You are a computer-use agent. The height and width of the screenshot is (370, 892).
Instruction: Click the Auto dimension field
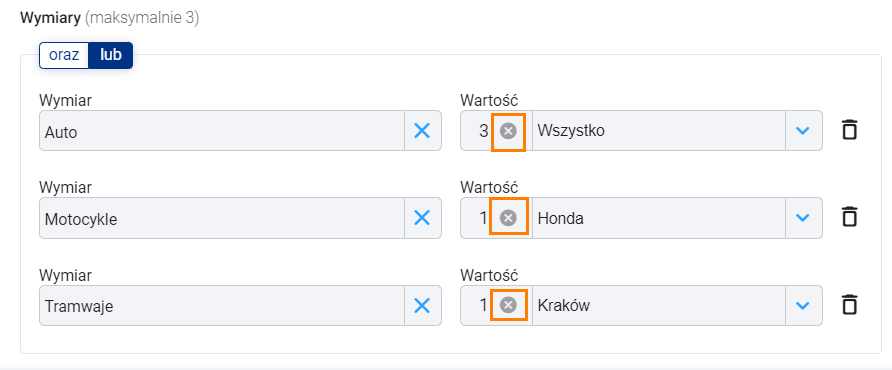(222, 131)
